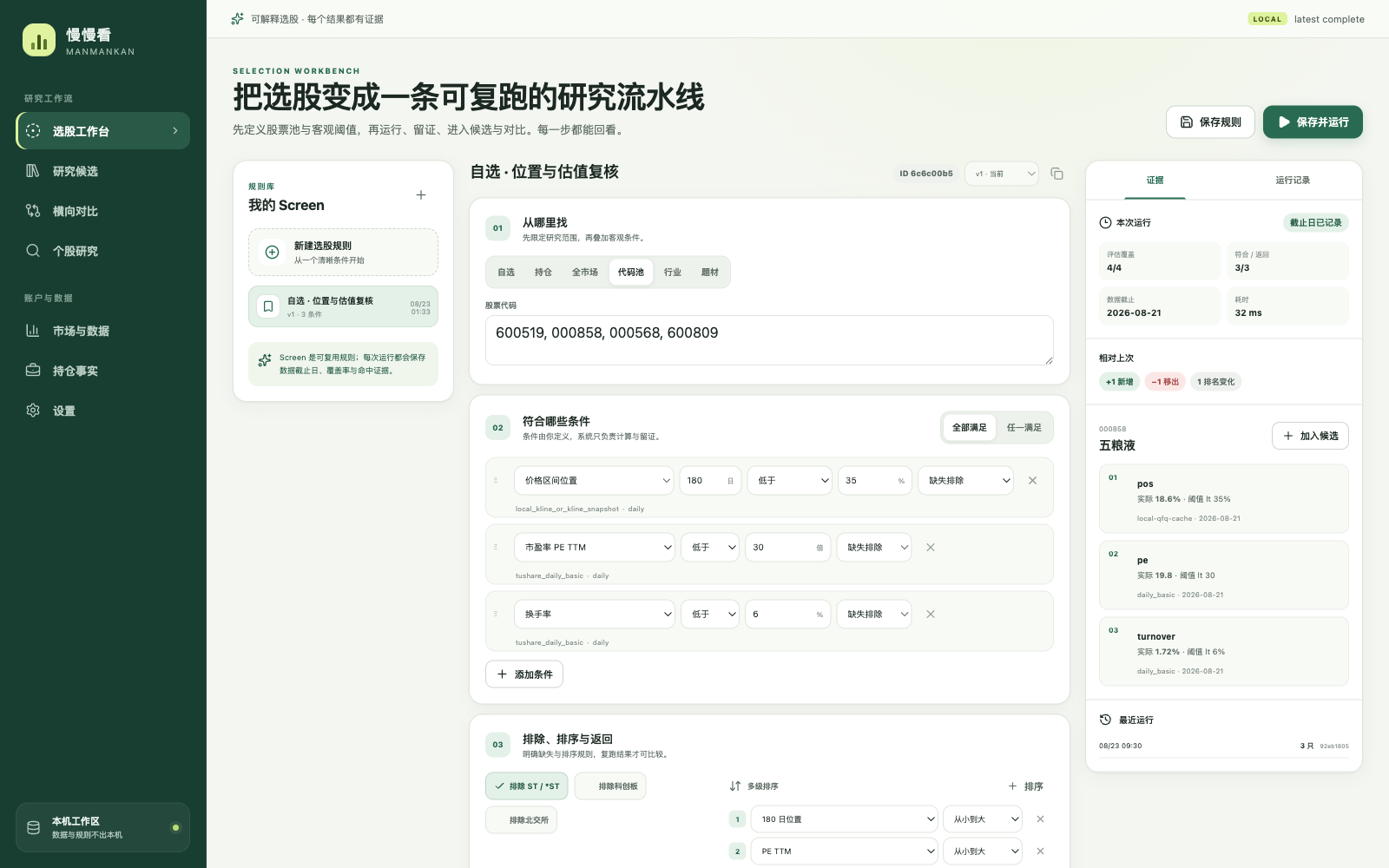
Task: Click the 保存并运行 button
Action: [1313, 122]
